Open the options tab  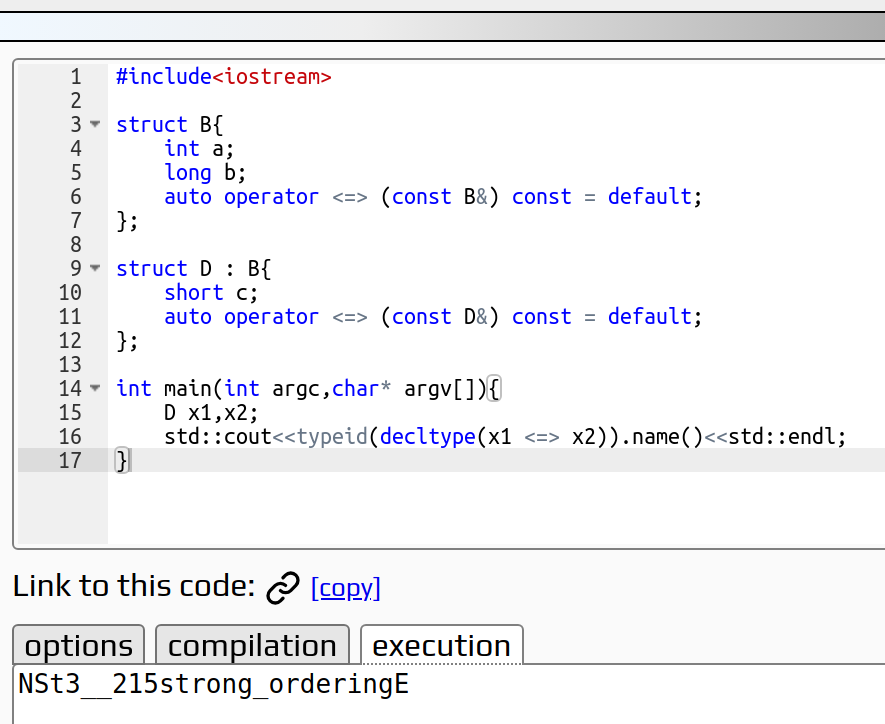point(78,645)
